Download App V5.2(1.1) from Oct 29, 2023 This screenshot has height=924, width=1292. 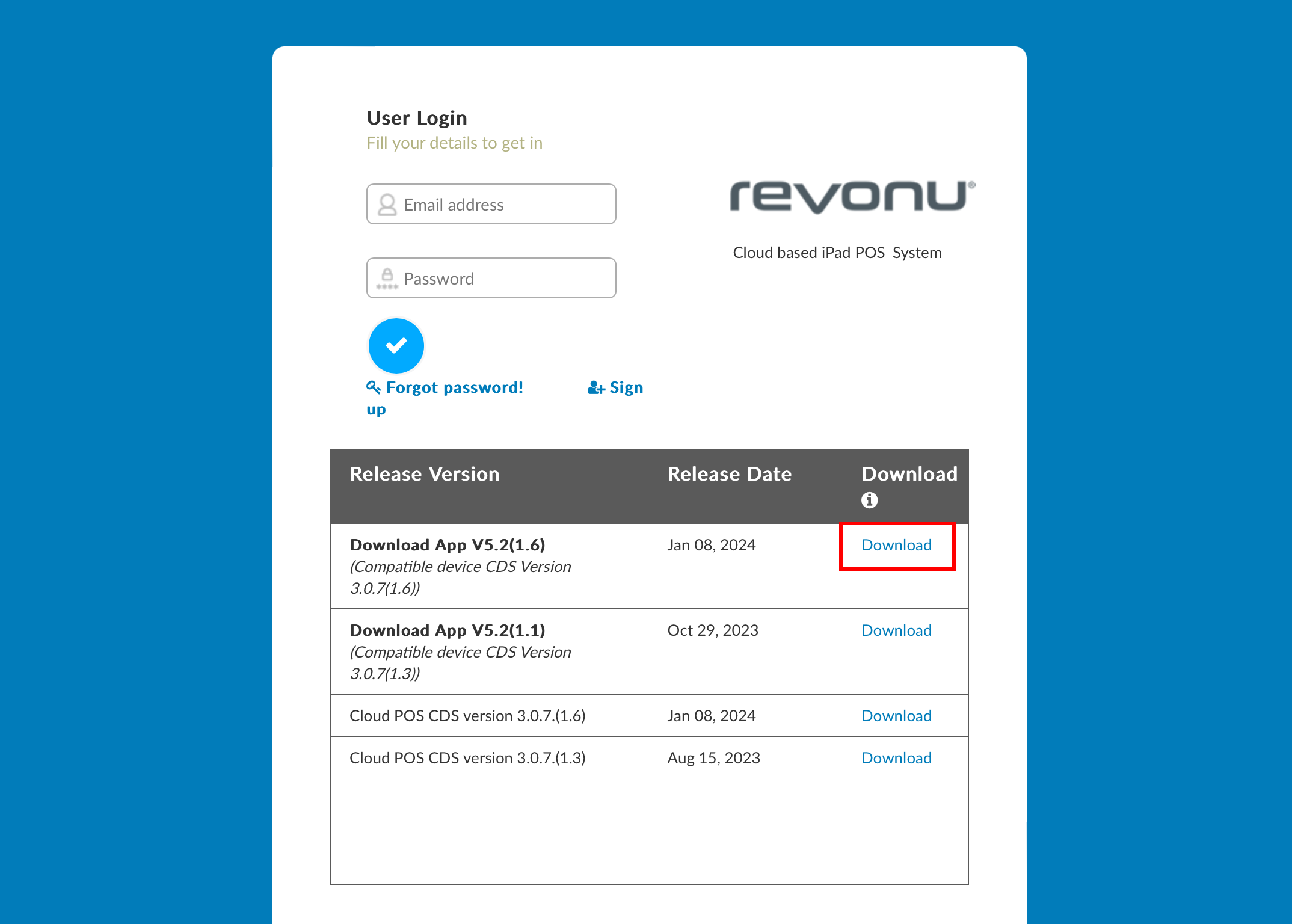(x=896, y=630)
